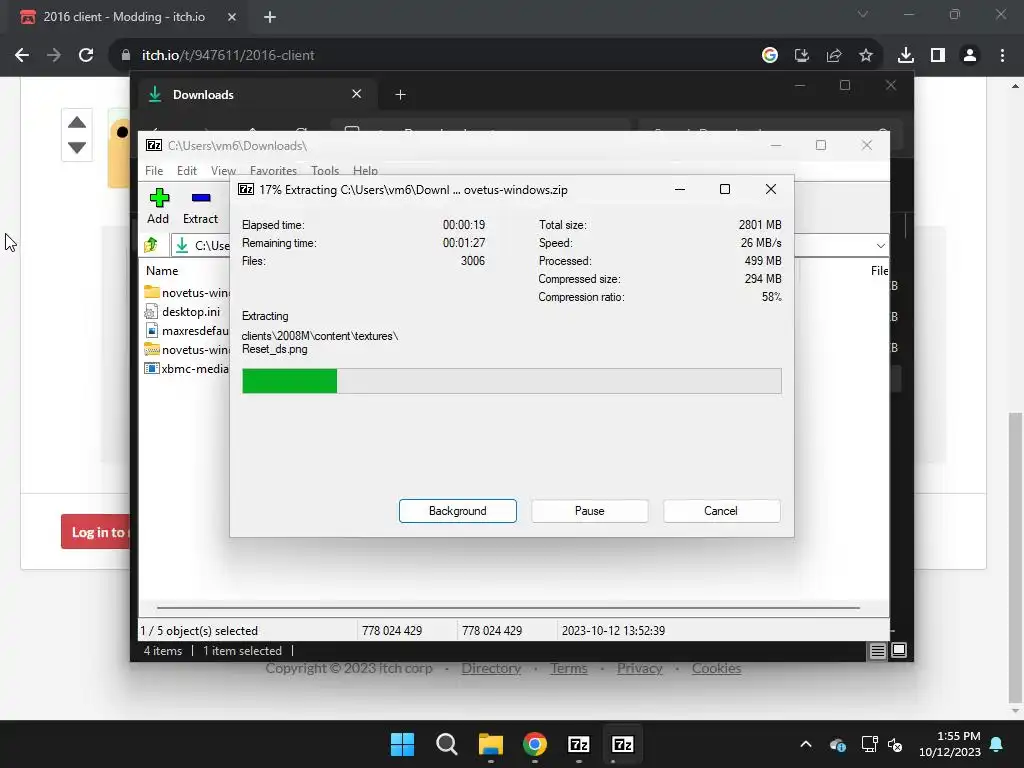1024x768 pixels.
Task: Click the install app icon in address bar
Action: (x=802, y=56)
